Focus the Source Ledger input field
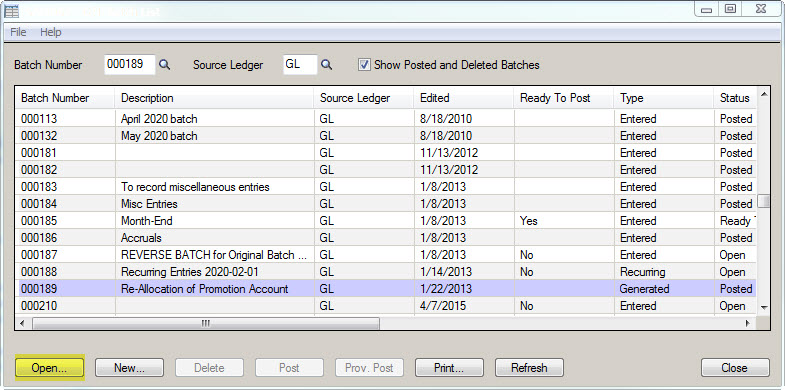Viewport: 785px width, 390px height. [300, 65]
